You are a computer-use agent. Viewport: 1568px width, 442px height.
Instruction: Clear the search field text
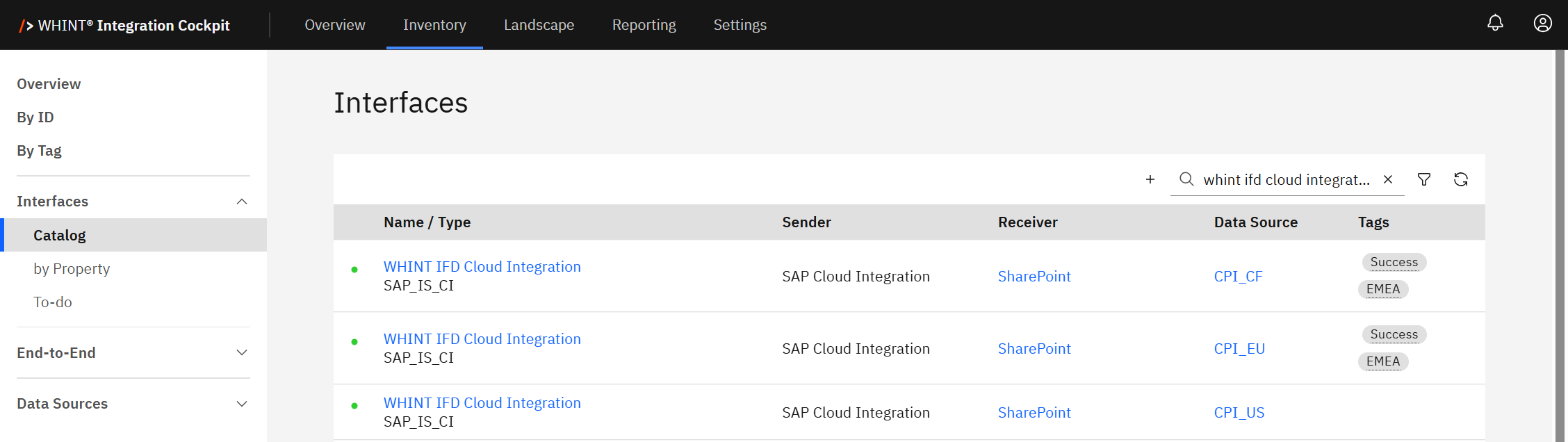[1388, 179]
